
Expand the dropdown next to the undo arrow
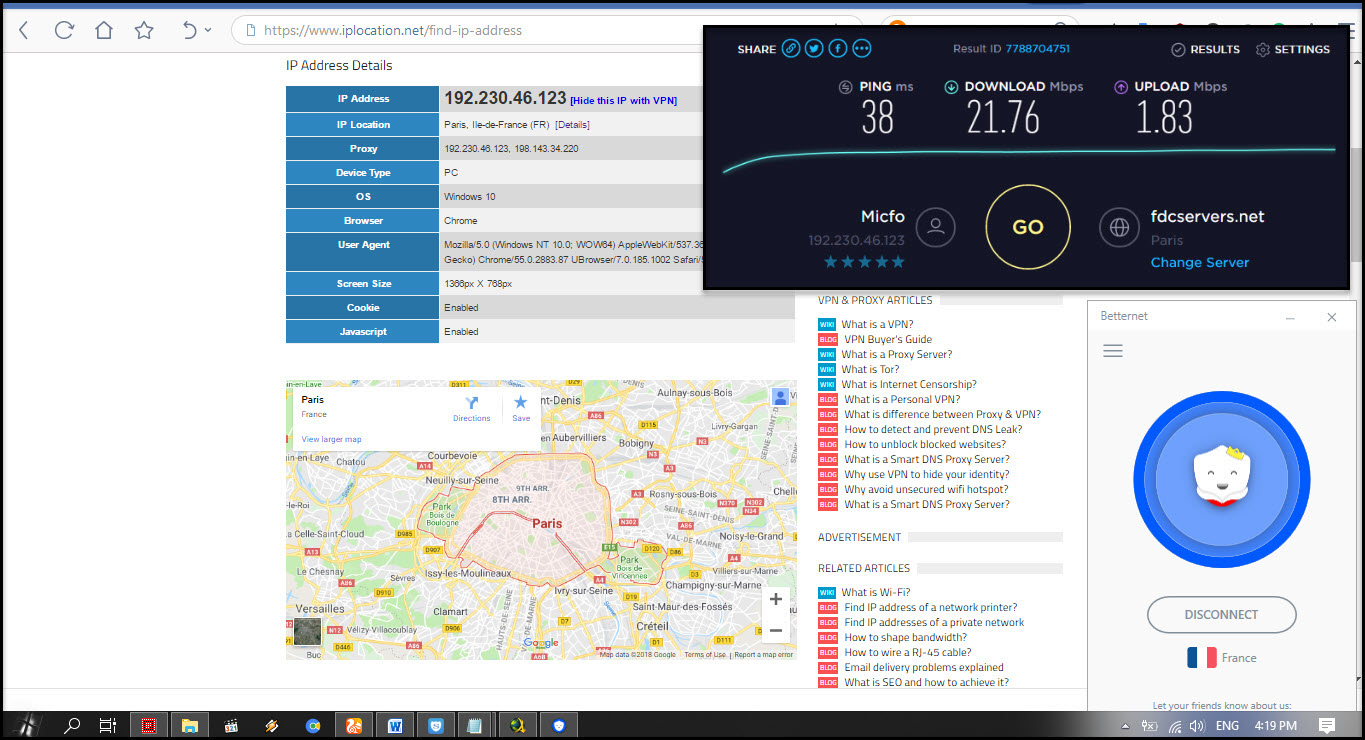208,30
